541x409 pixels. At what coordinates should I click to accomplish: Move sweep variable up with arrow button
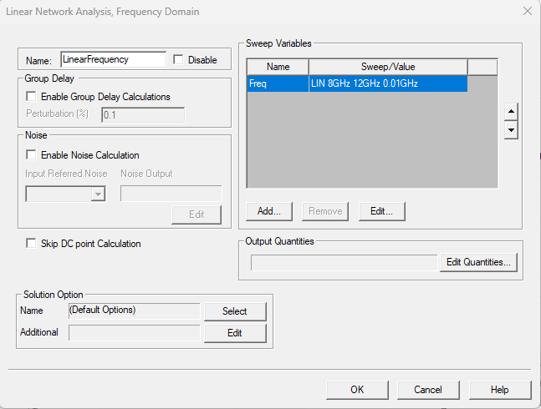click(x=511, y=111)
